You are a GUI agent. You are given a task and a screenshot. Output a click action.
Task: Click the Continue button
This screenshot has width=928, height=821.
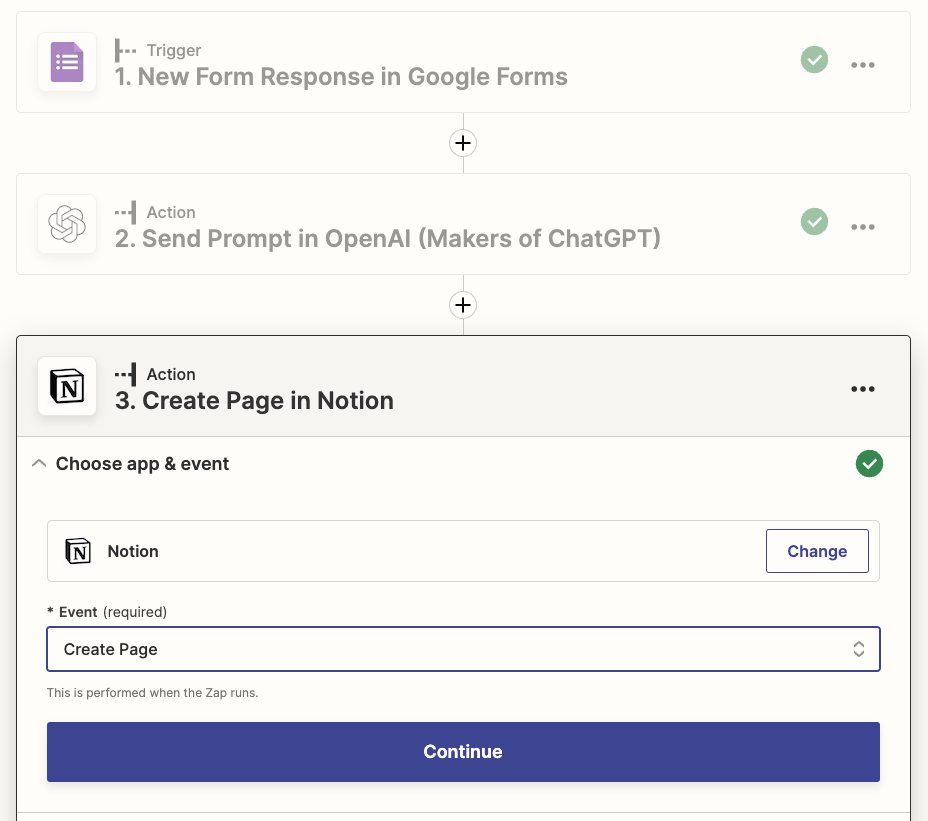tap(463, 752)
